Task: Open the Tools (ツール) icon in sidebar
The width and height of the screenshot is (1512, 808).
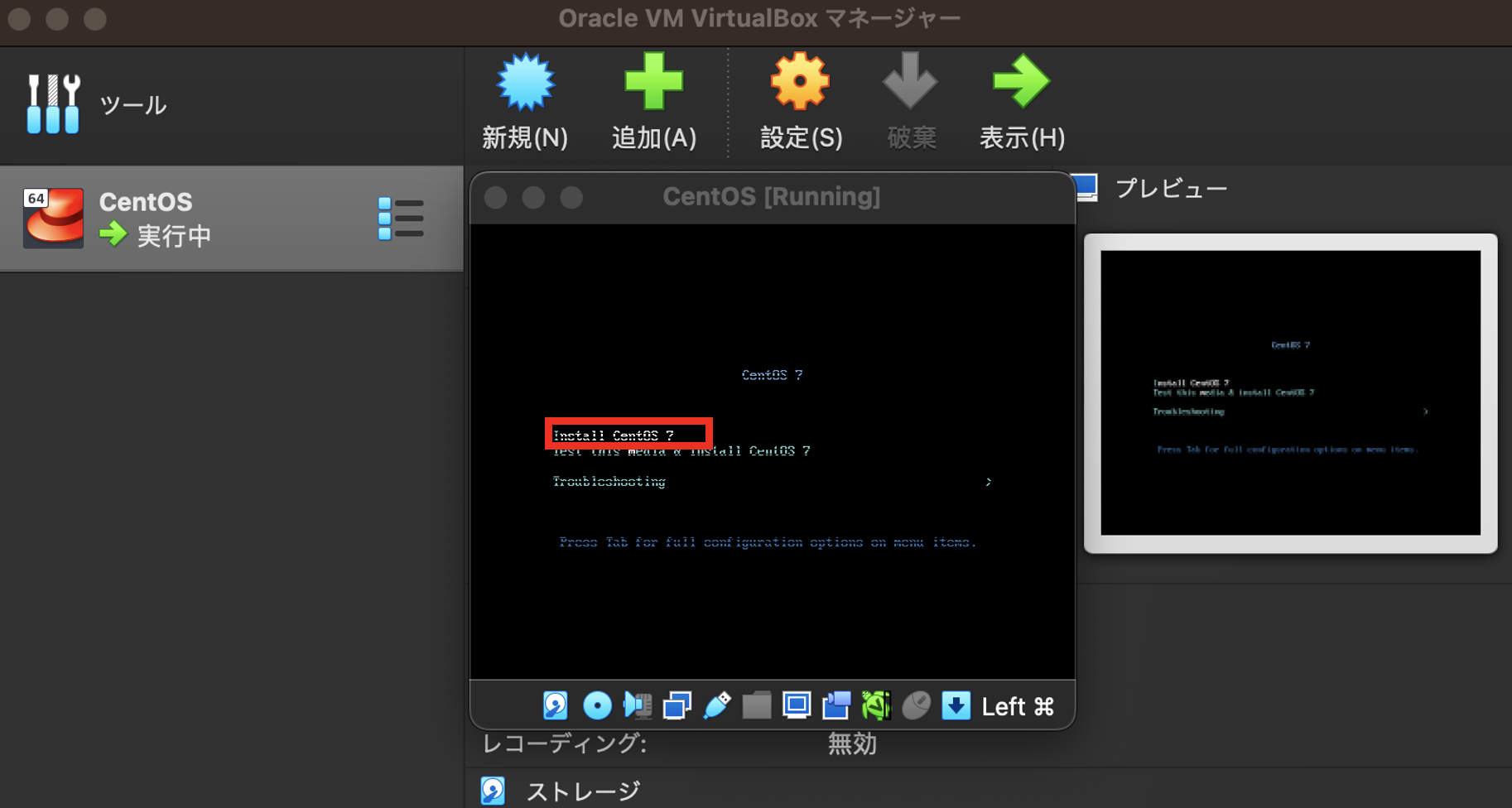Action: point(53,103)
